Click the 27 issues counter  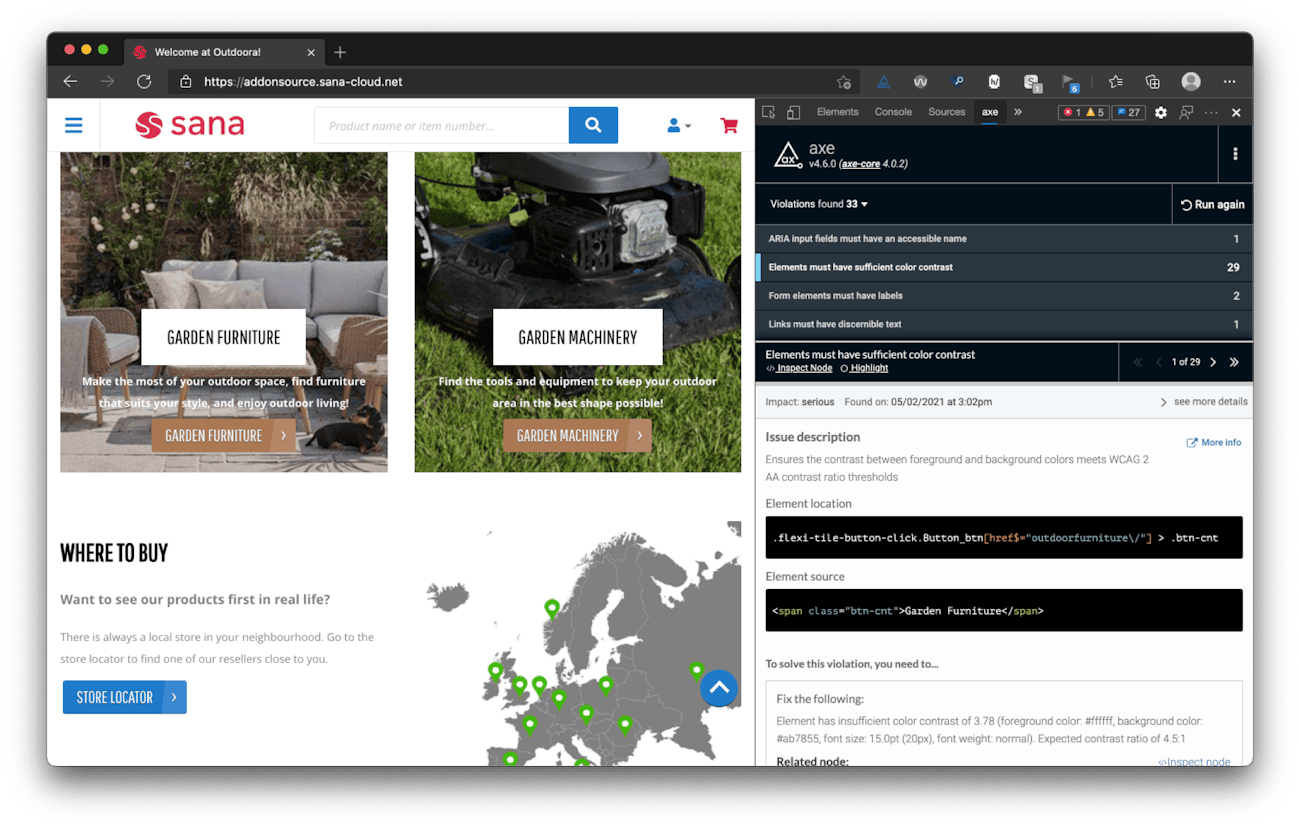pos(1129,112)
